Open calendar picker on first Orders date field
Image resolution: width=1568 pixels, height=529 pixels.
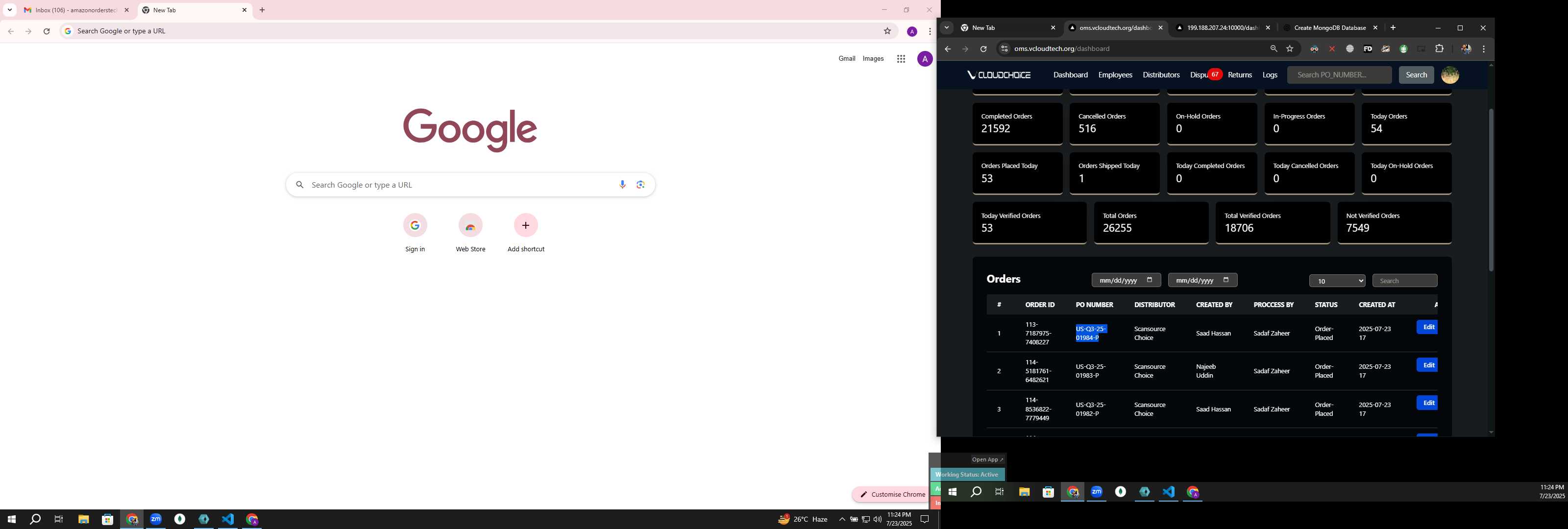1149,280
